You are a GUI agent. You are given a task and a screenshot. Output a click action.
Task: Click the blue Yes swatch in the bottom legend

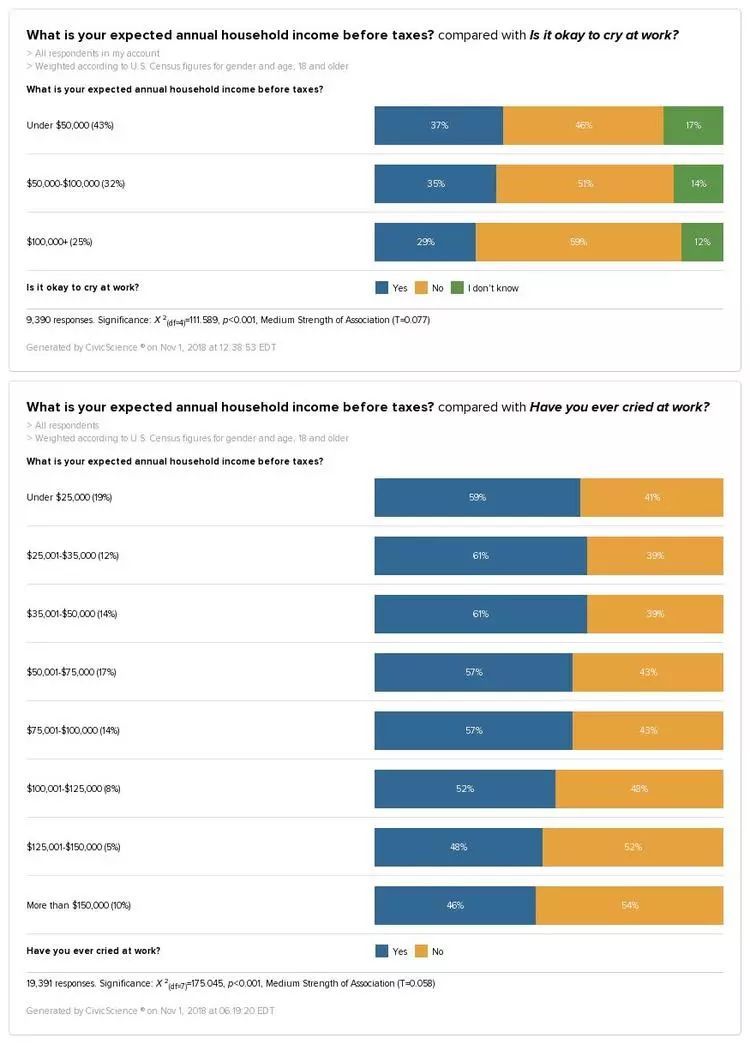click(x=381, y=951)
